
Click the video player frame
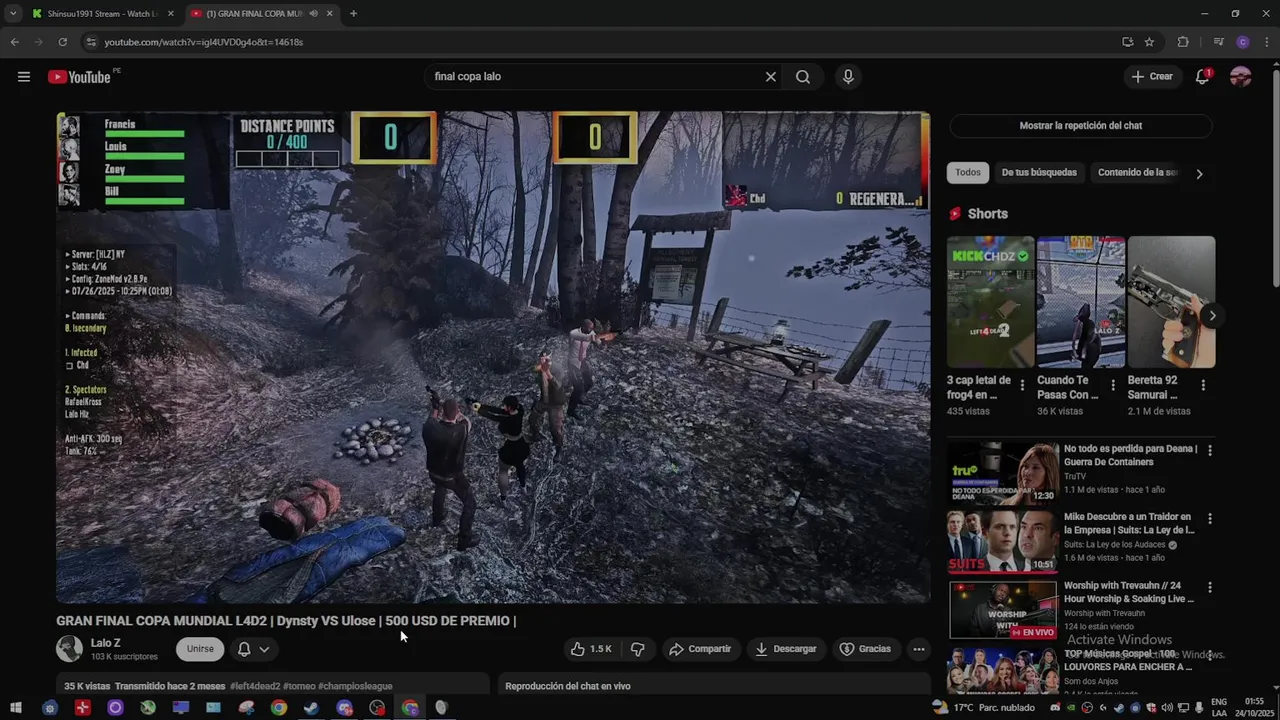coord(493,357)
